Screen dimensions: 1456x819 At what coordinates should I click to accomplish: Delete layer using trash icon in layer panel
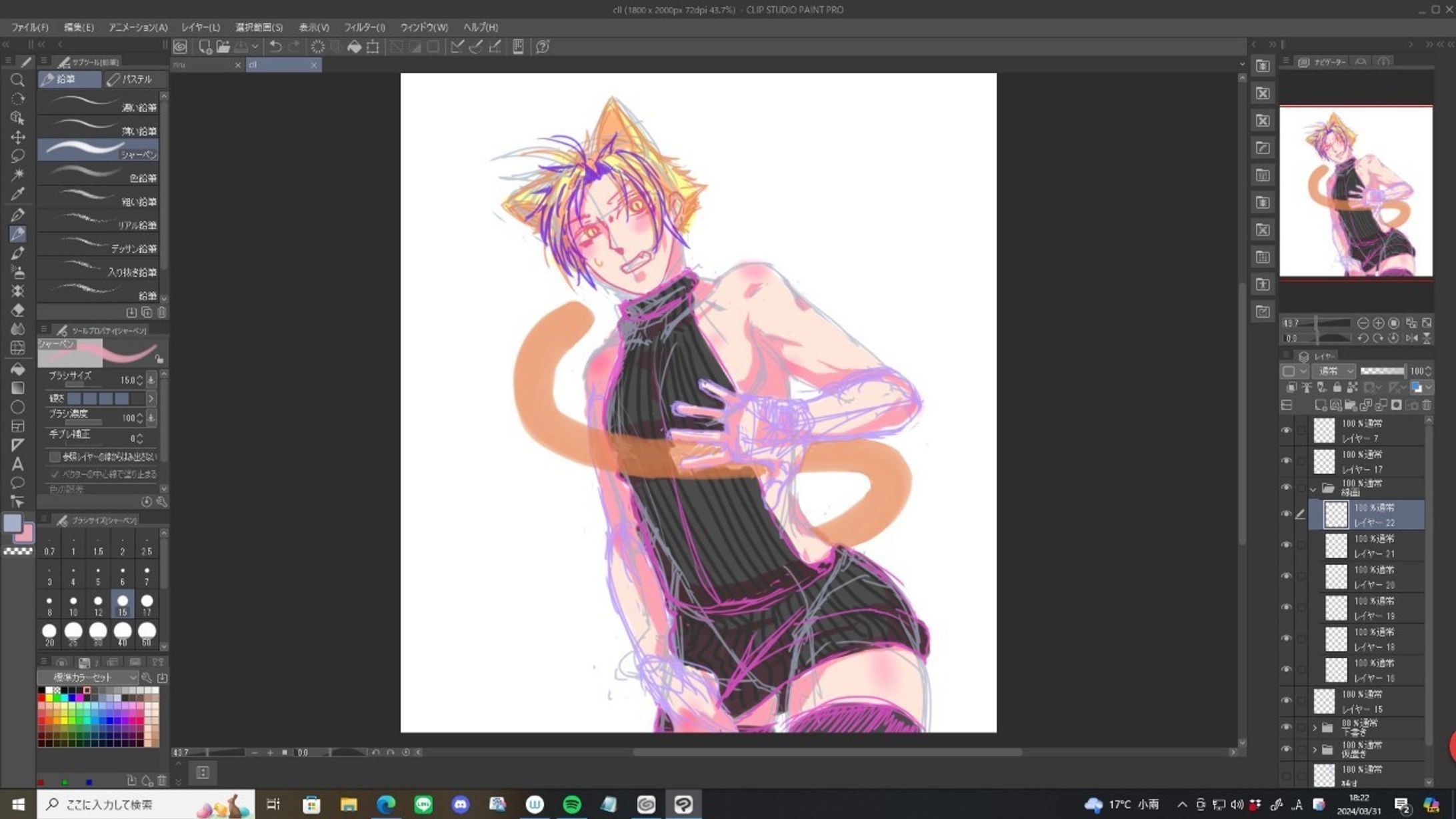[1427, 405]
